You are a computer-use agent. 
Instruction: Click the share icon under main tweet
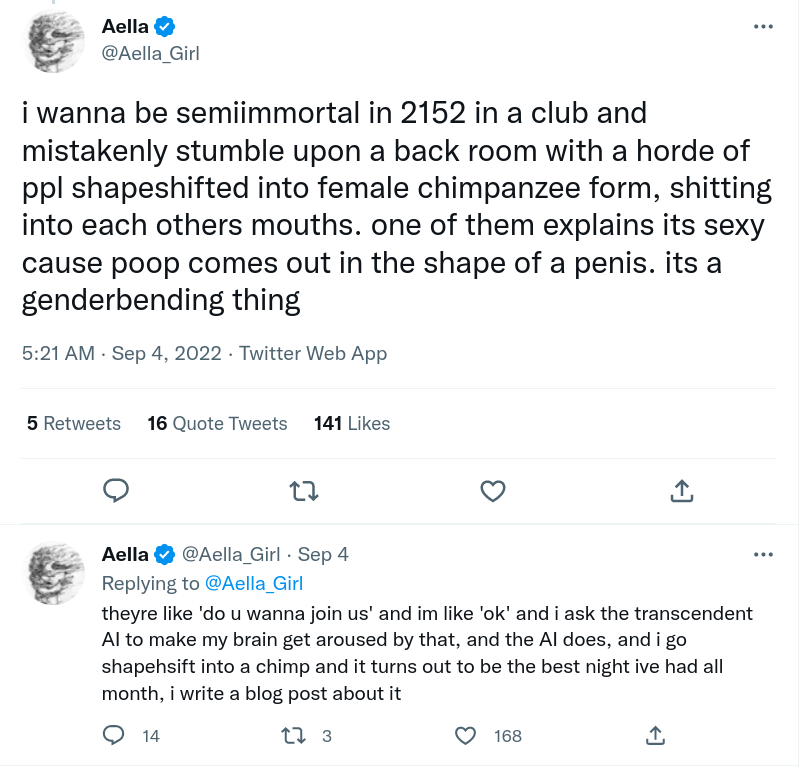coord(681,491)
